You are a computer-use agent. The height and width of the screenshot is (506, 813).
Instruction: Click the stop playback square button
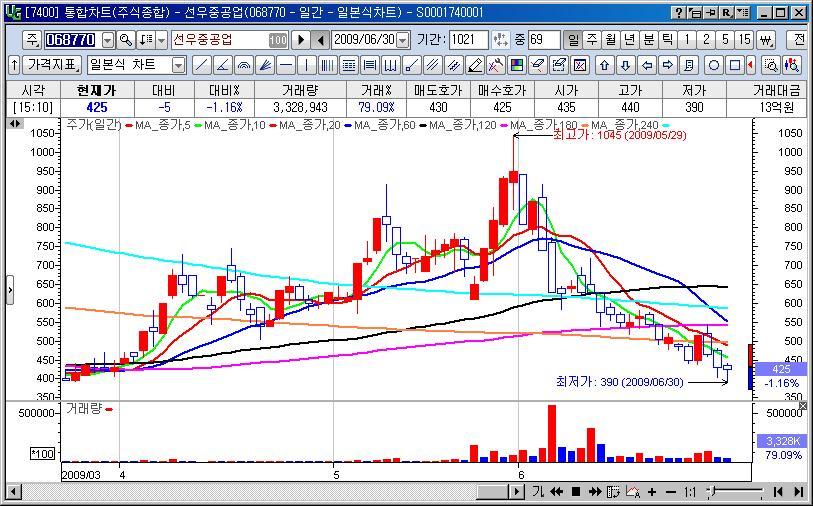click(x=576, y=491)
